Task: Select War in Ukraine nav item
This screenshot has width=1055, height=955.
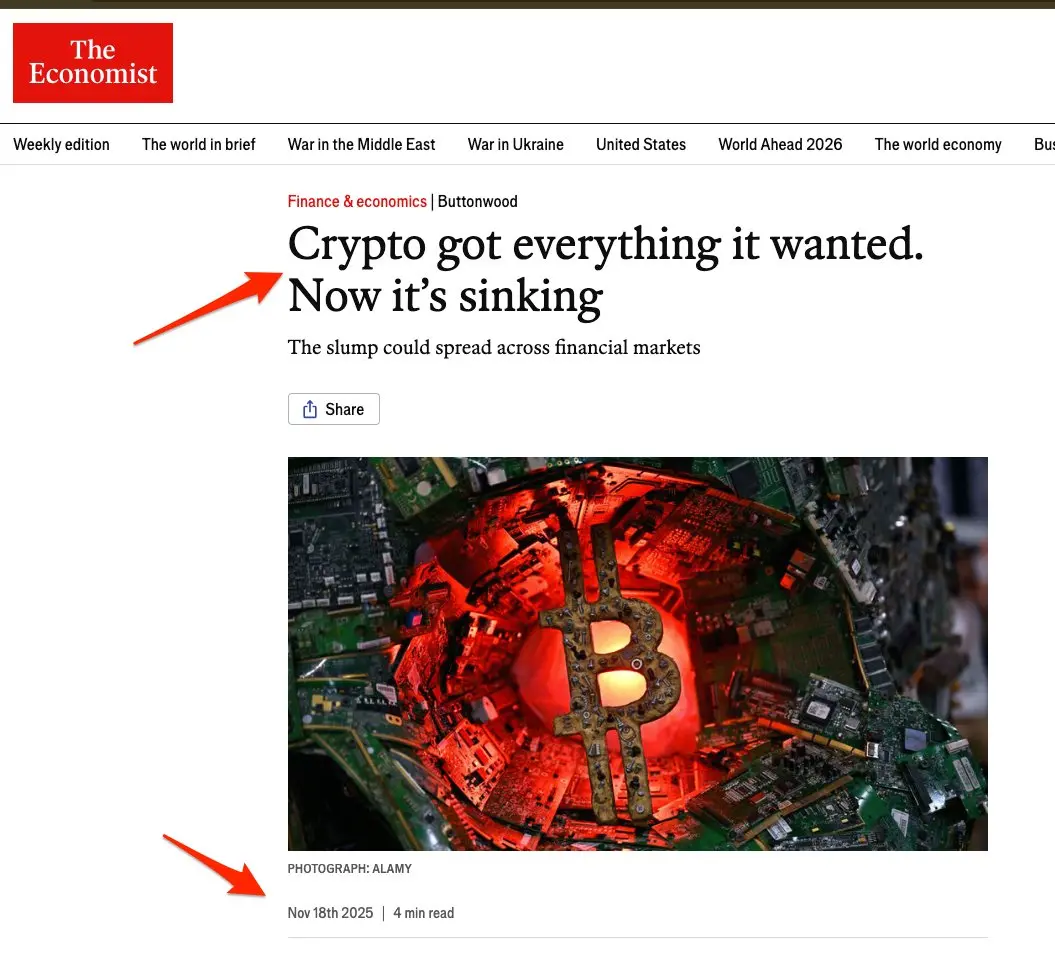Action: coord(515,145)
